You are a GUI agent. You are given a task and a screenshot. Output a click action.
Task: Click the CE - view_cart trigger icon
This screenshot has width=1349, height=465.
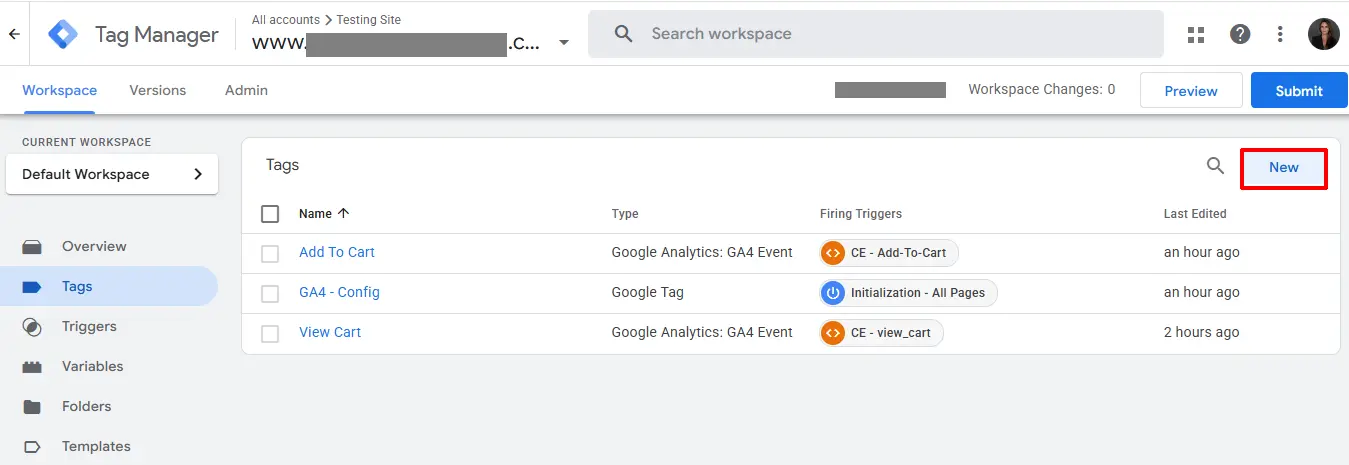pyautogui.click(x=833, y=333)
